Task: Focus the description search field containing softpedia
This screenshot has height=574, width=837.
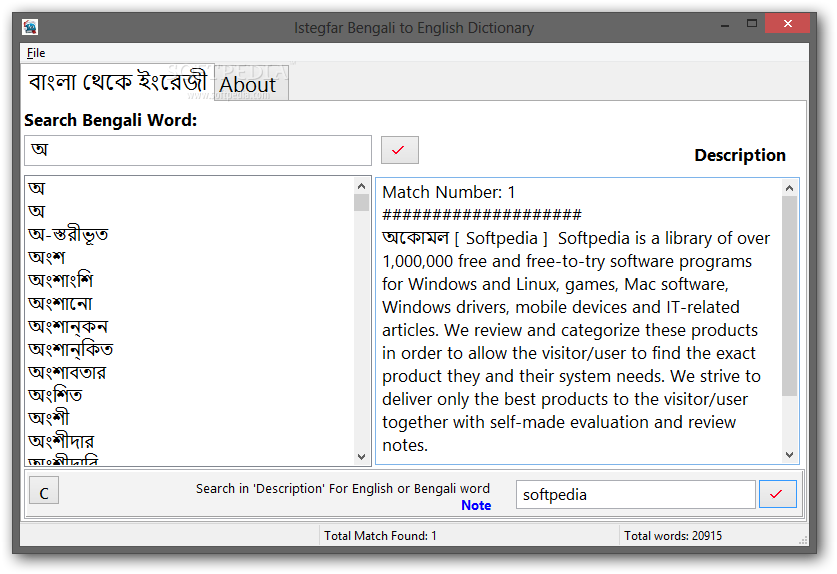Action: 635,494
